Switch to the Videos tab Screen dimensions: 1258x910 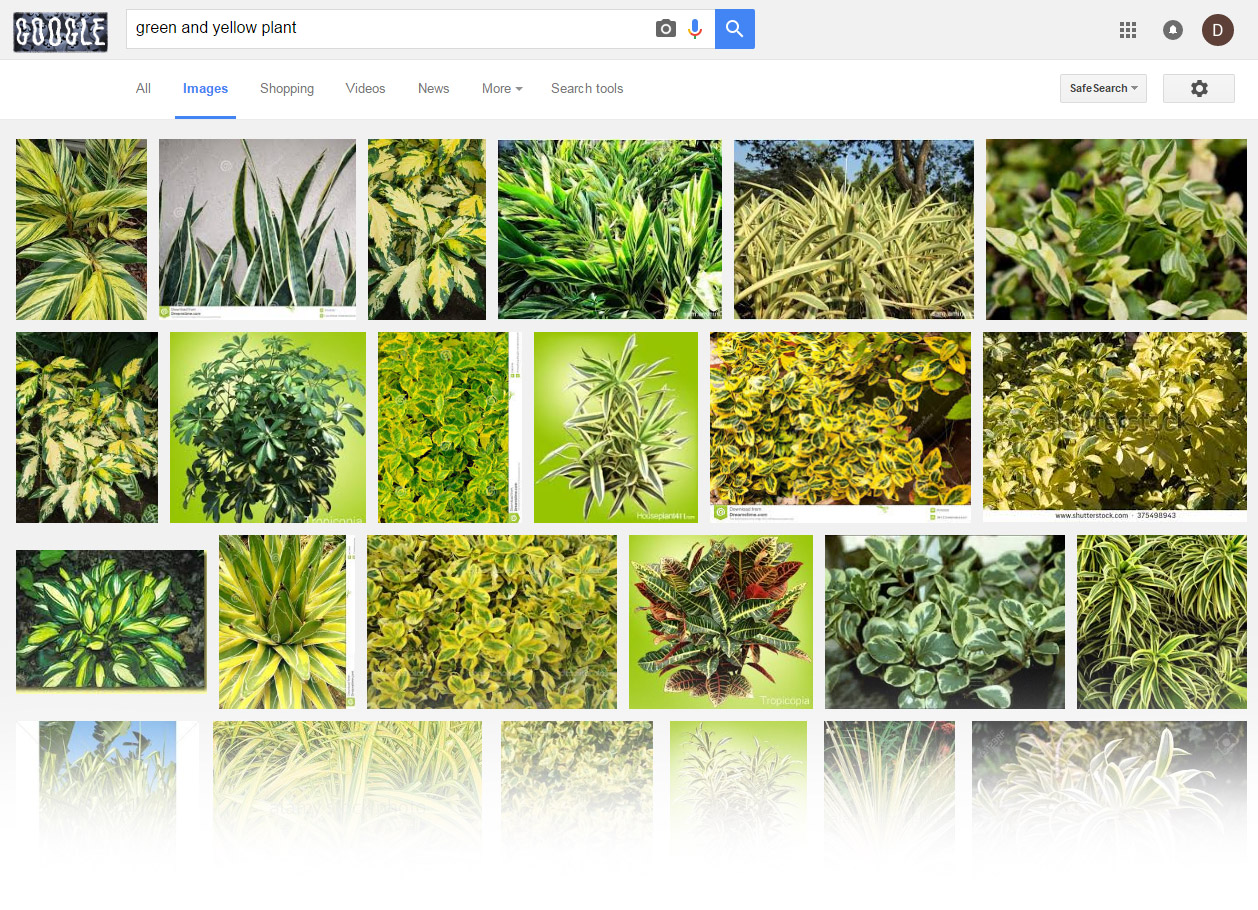(365, 88)
